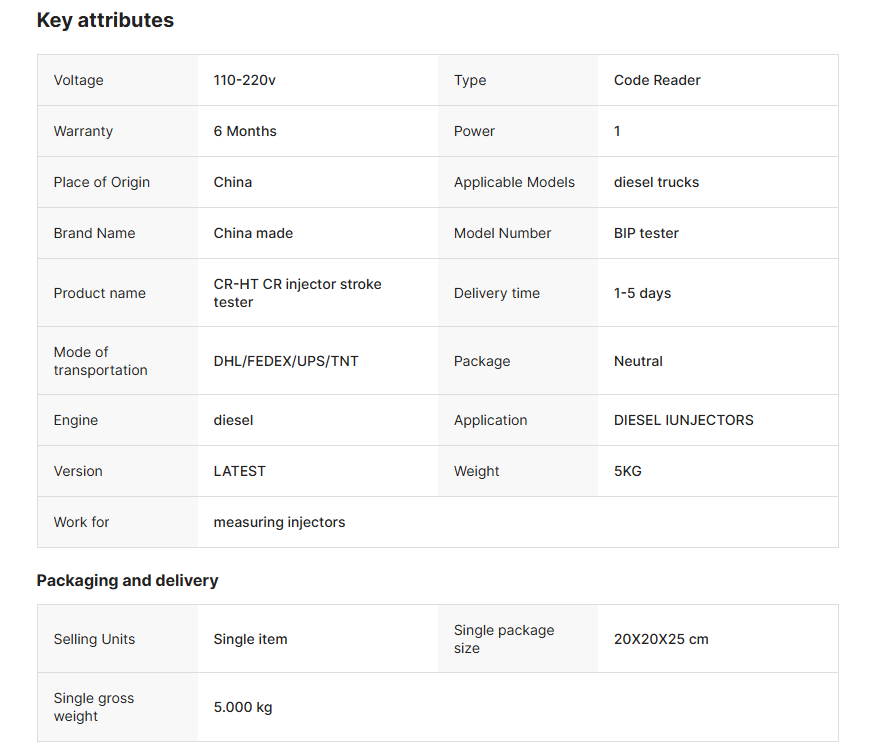Click the DHL/FEDEX/UPS/TNT transportation value

tap(286, 361)
